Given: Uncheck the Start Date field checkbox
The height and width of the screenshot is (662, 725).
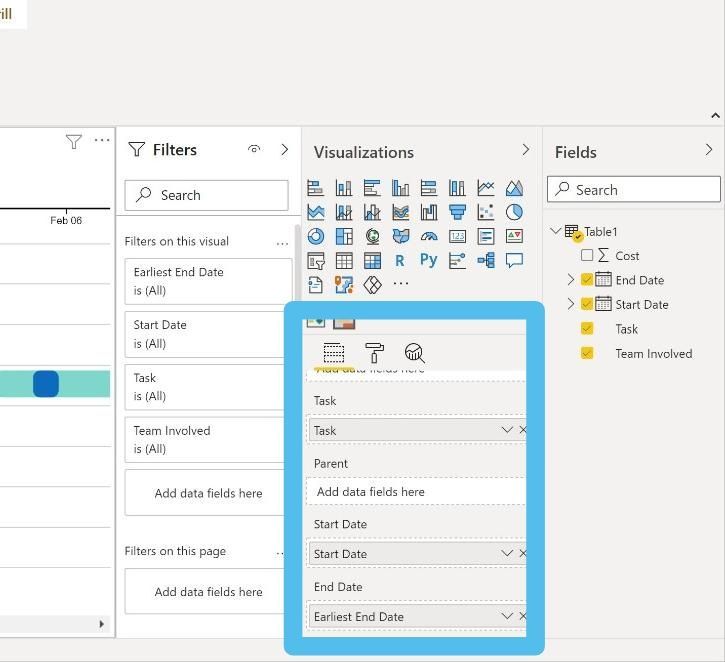Looking at the screenshot, I should tap(587, 304).
